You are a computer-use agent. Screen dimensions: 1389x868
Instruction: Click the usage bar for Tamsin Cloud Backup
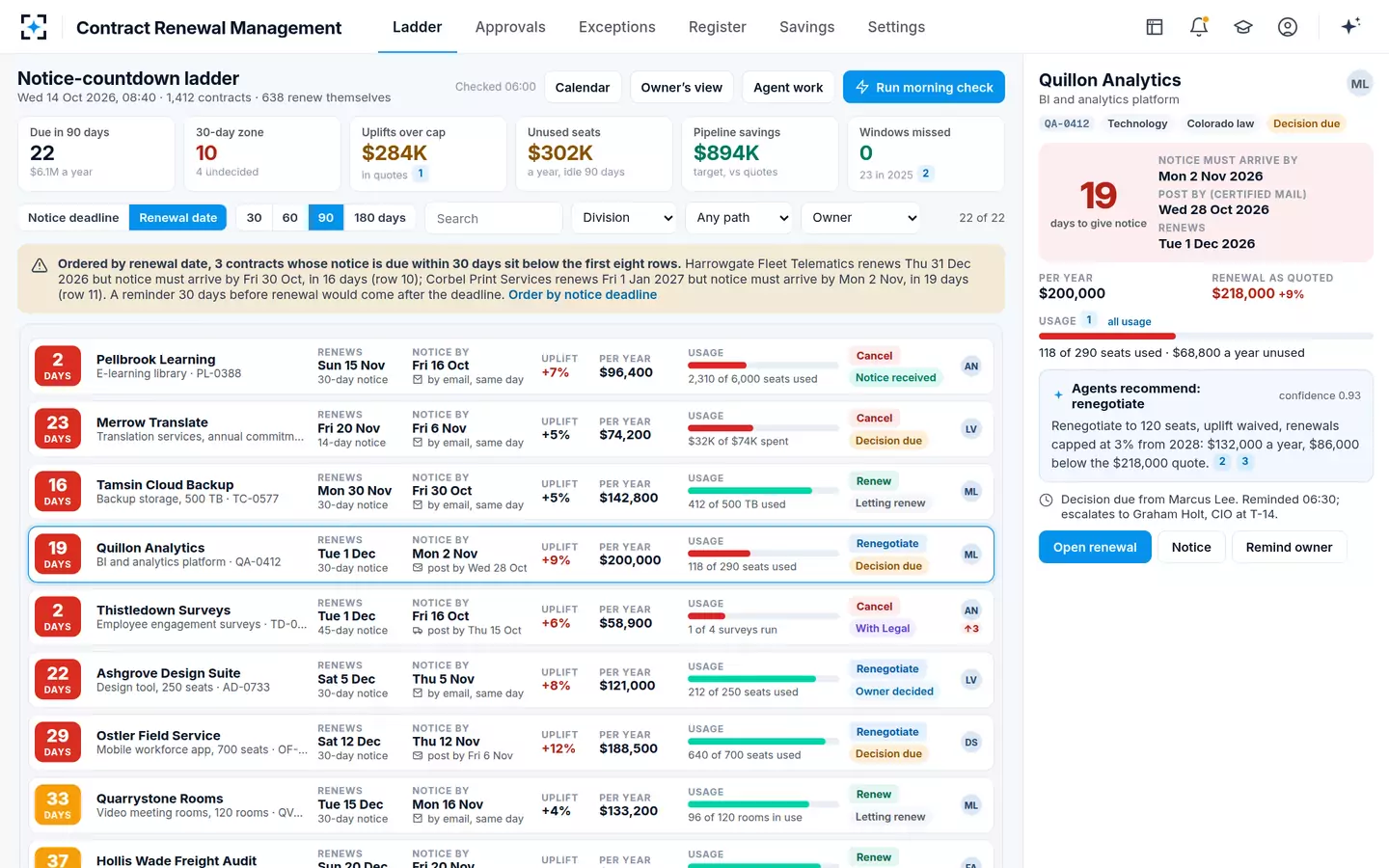(763, 491)
